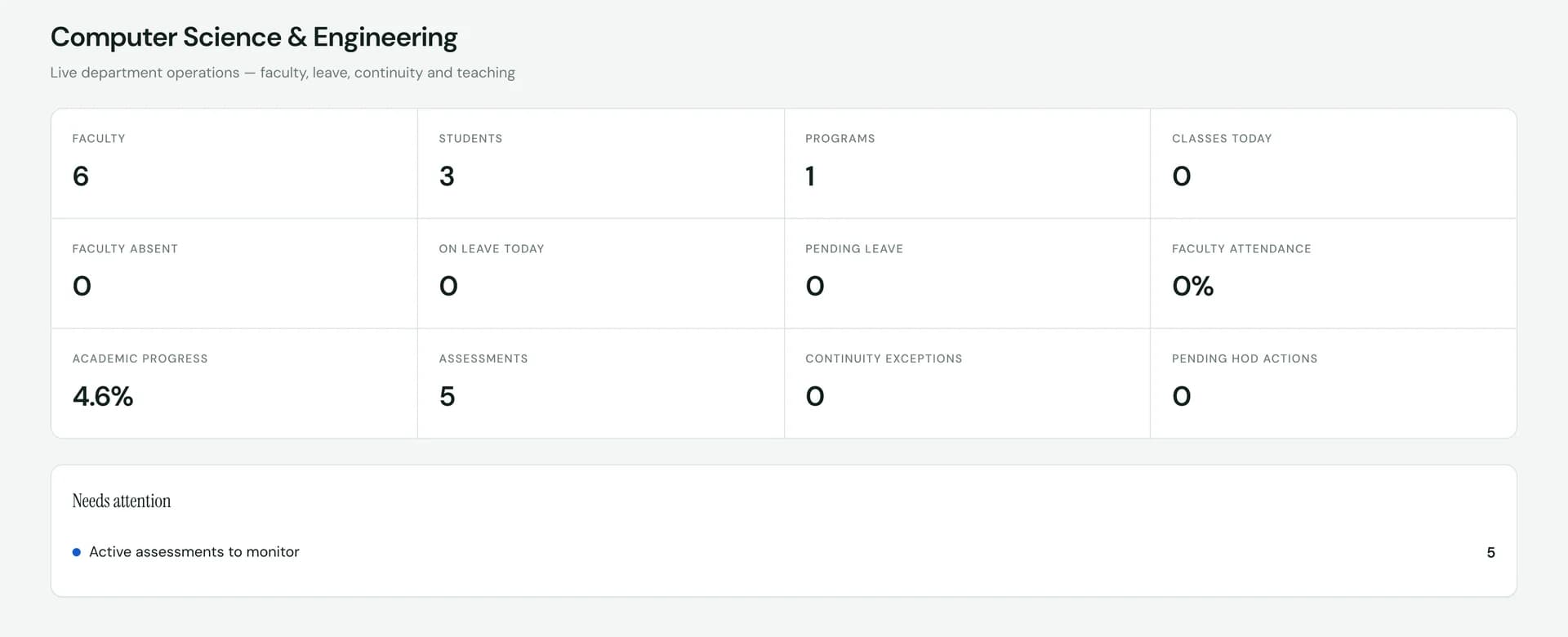Open the Faculty stat card
The image size is (1568, 637).
pyautogui.click(x=234, y=163)
